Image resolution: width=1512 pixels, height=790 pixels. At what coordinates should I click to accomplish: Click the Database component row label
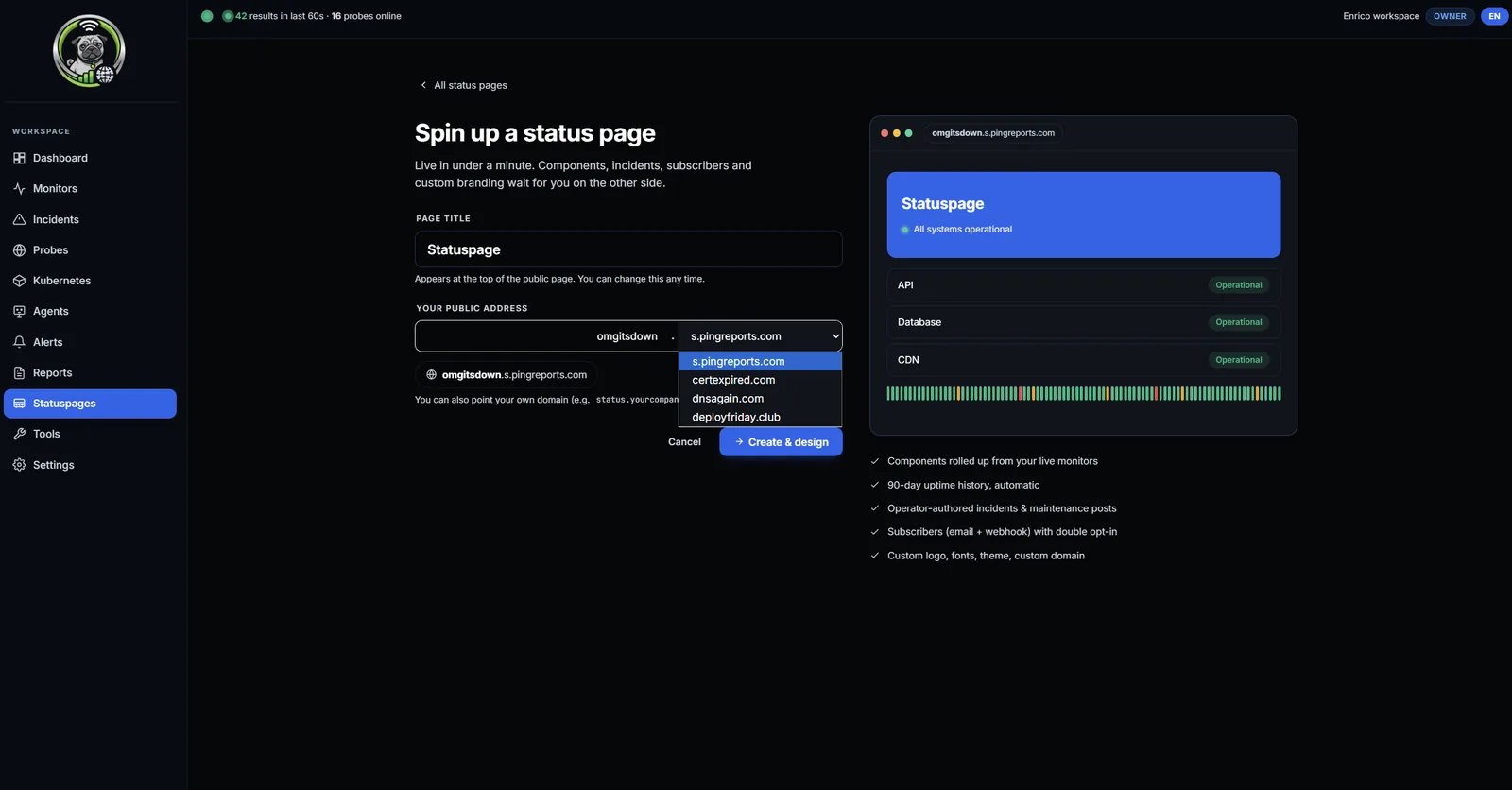pyautogui.click(x=919, y=322)
